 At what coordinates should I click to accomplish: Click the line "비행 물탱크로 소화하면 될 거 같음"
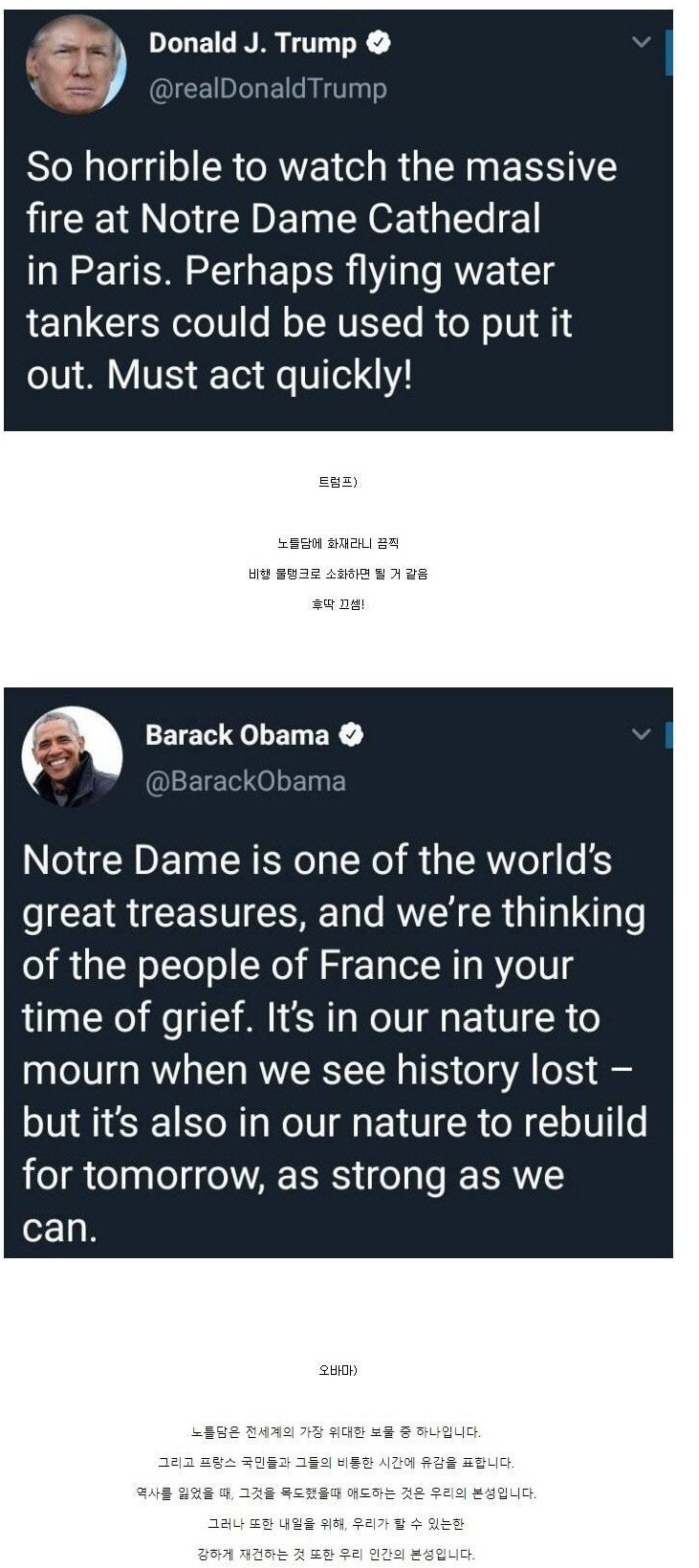coord(338,574)
